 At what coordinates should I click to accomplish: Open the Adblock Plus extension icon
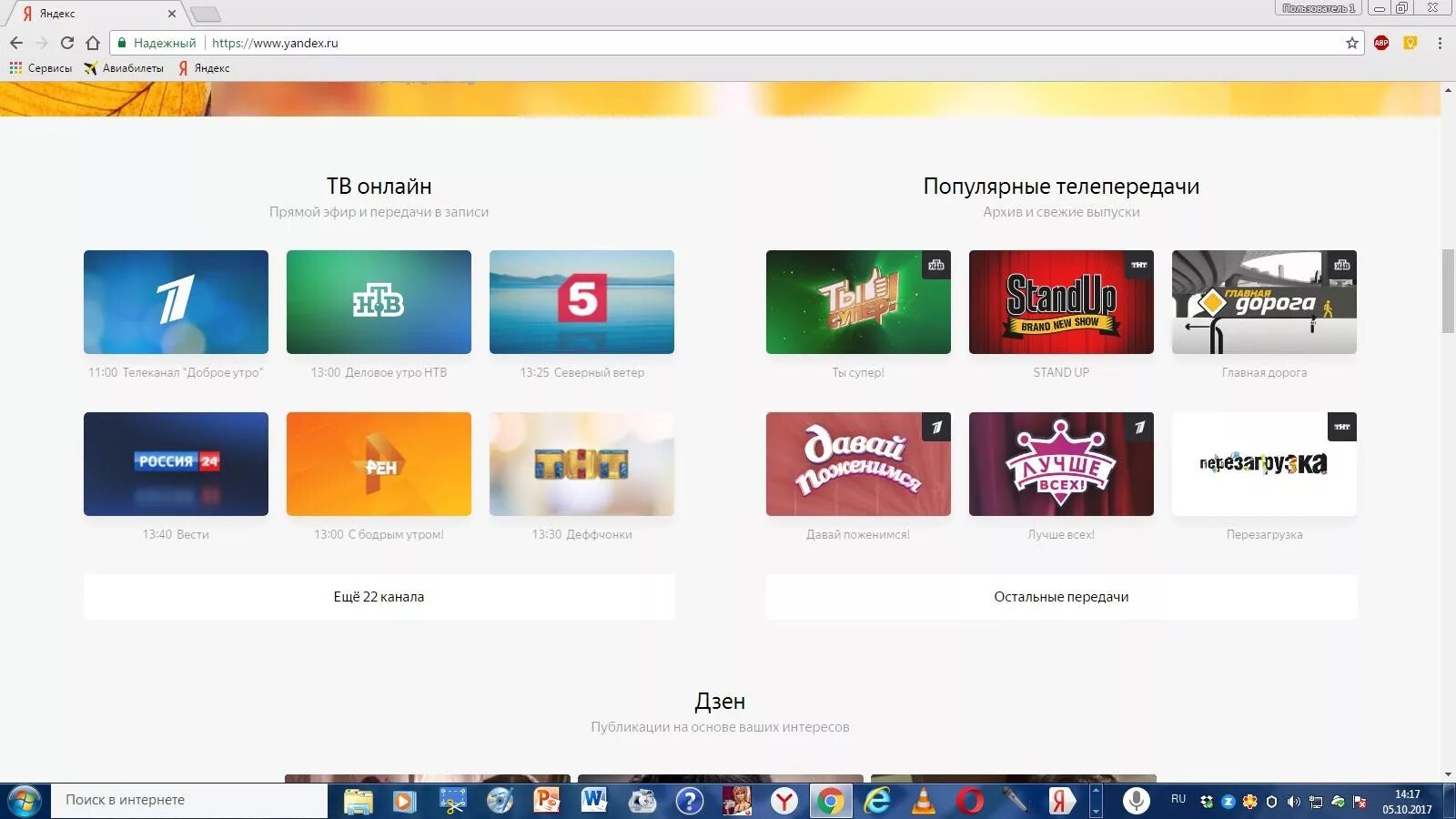click(1381, 43)
